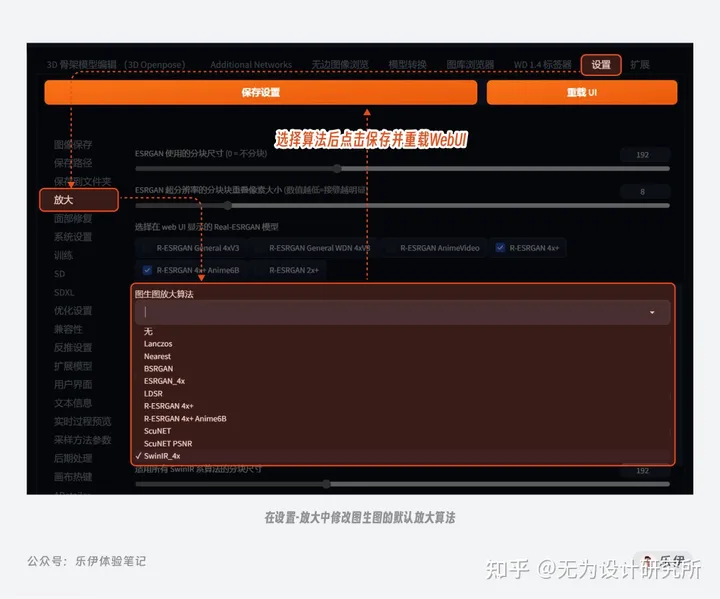Screen dimensions: 720x599
Task: Open the 图生图放大算法 dropdown arrow
Action: click(x=652, y=312)
